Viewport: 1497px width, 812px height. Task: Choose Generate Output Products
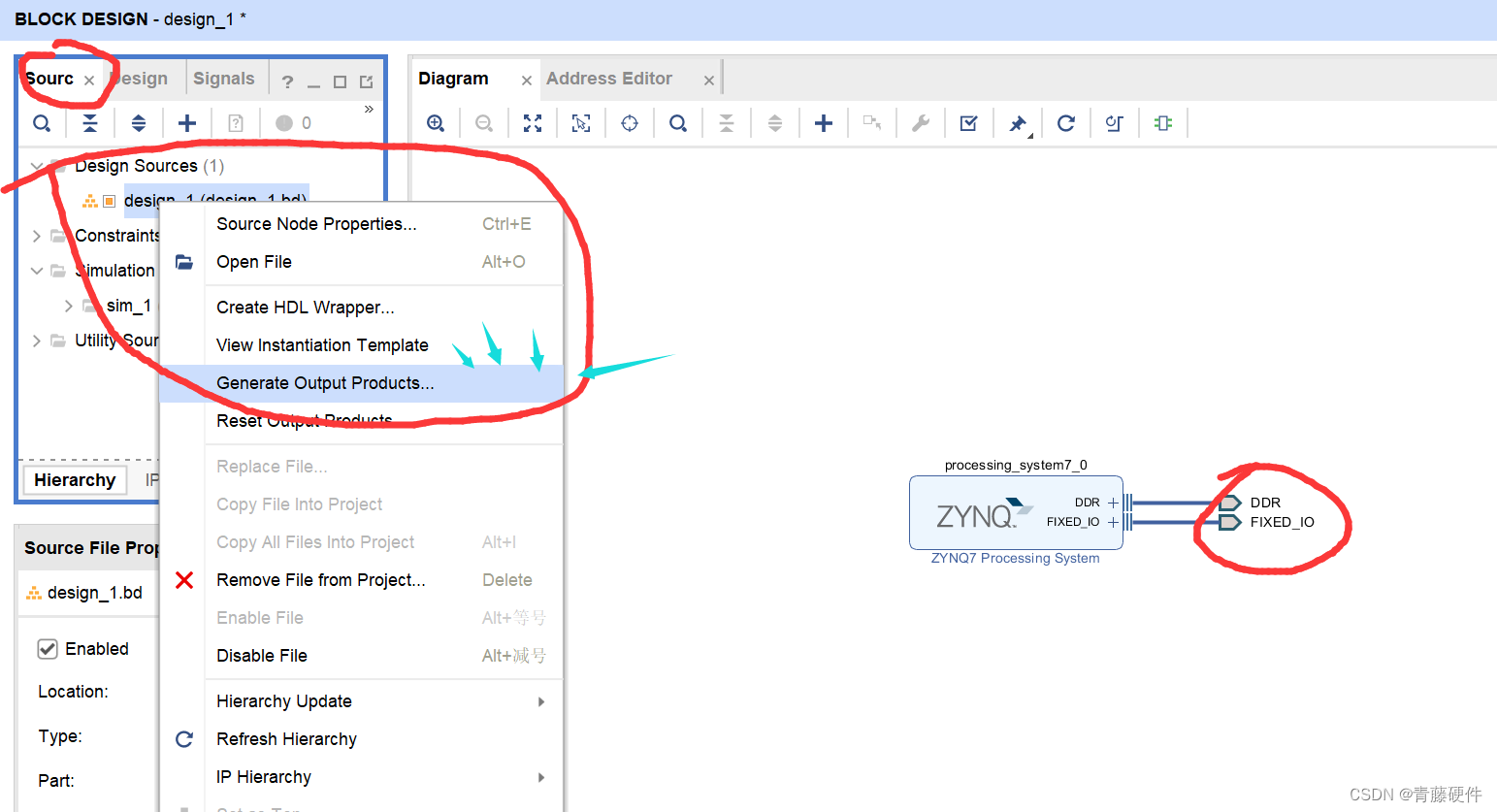coord(361,383)
